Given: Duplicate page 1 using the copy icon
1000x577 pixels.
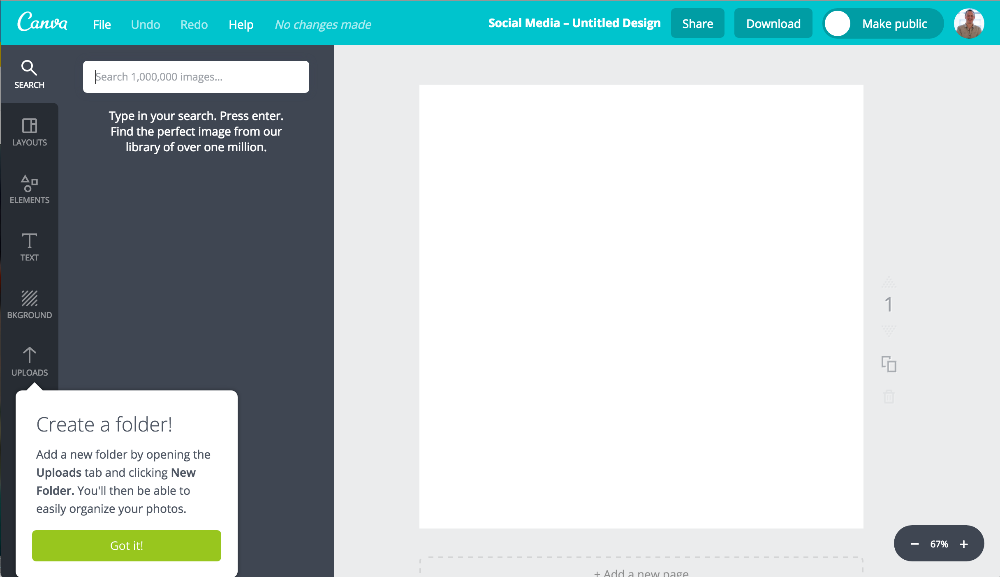Looking at the screenshot, I should (x=888, y=364).
